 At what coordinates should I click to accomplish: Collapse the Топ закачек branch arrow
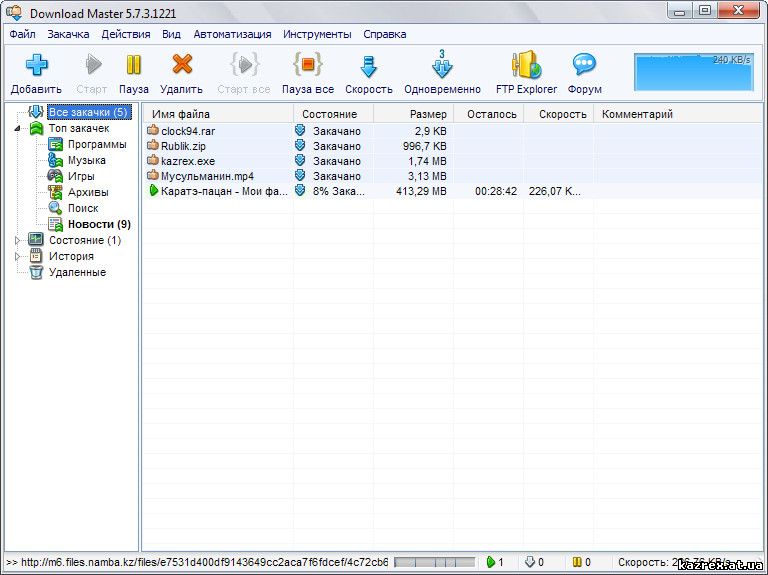18,128
